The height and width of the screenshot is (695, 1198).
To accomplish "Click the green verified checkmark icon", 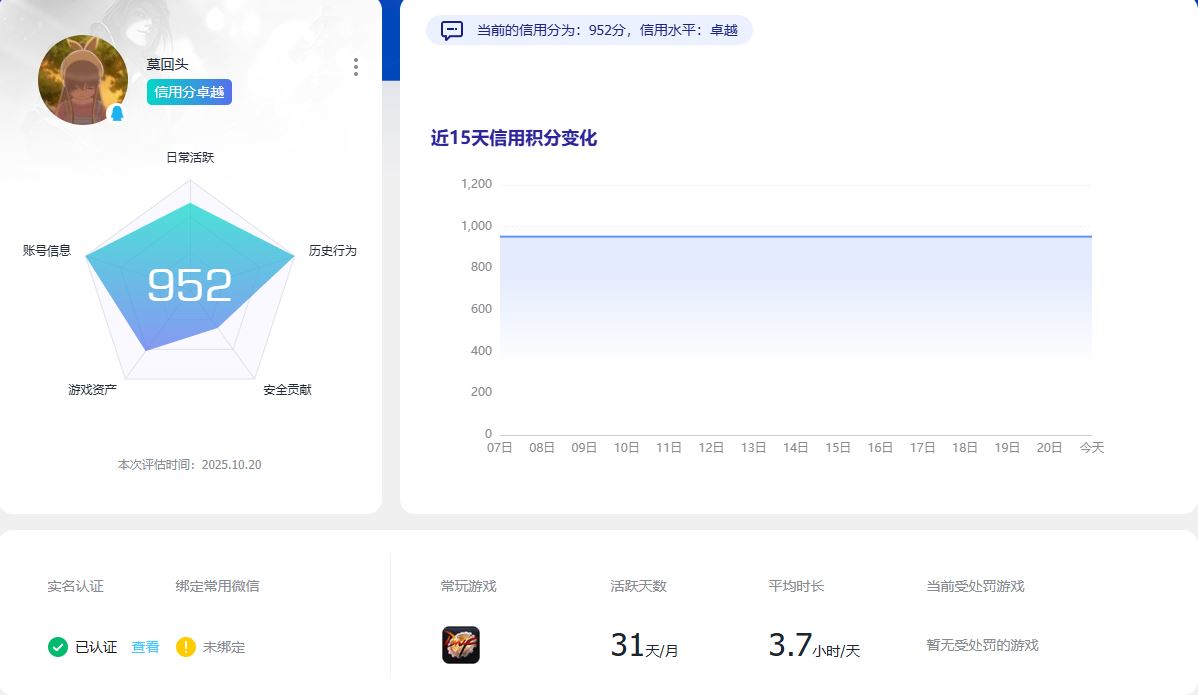I will tap(58, 647).
